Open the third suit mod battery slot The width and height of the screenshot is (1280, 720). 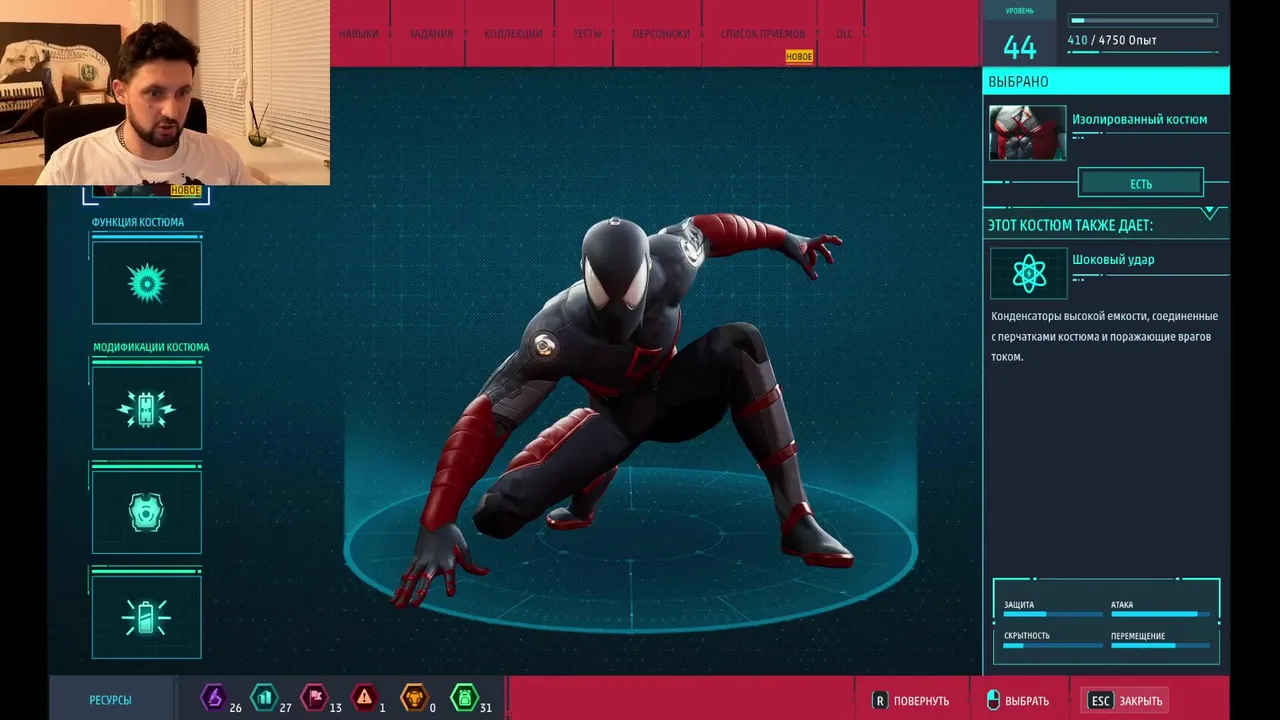pyautogui.click(x=147, y=617)
